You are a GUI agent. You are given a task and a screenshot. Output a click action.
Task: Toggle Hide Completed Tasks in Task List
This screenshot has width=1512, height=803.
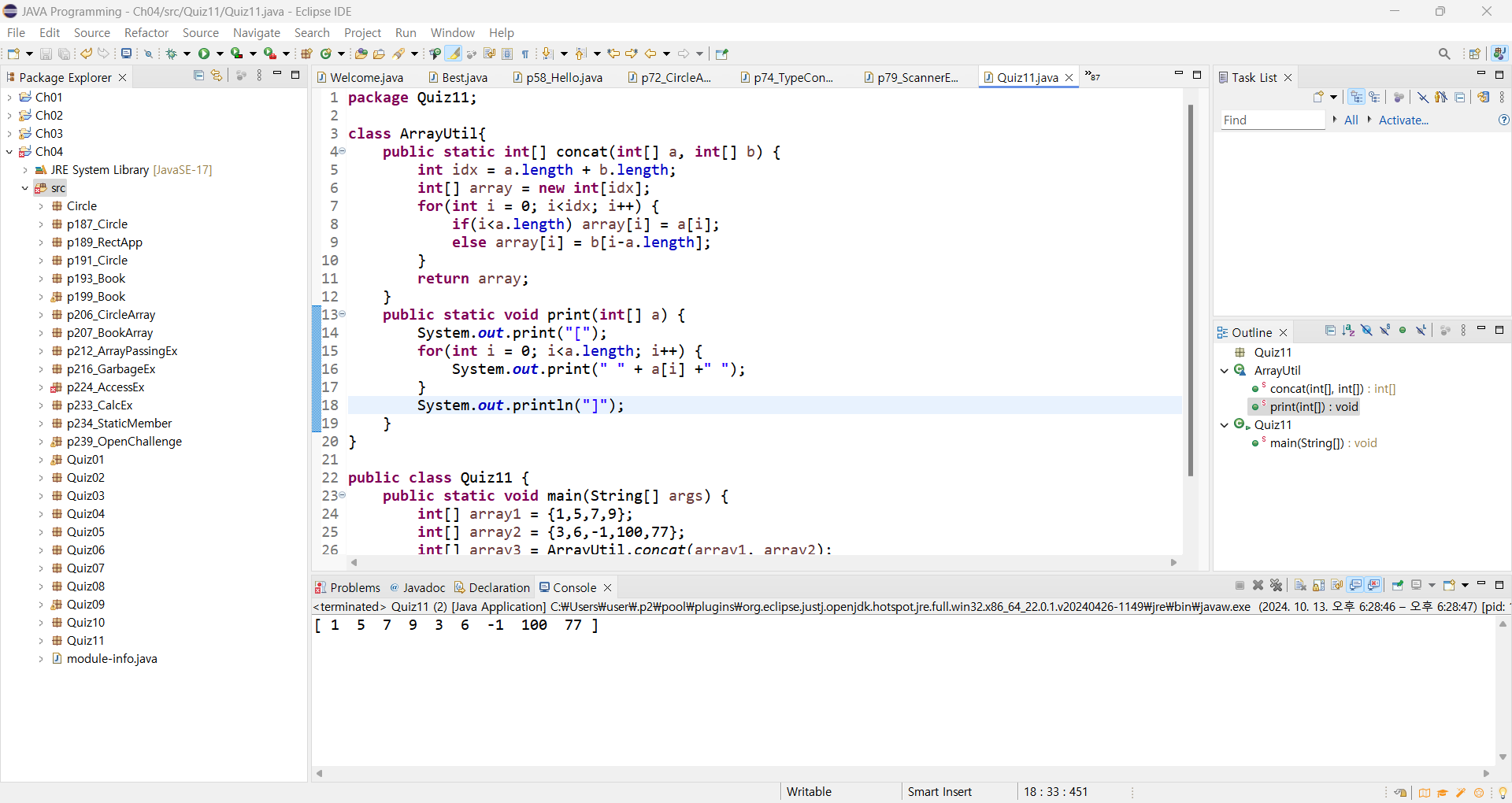click(x=1423, y=97)
